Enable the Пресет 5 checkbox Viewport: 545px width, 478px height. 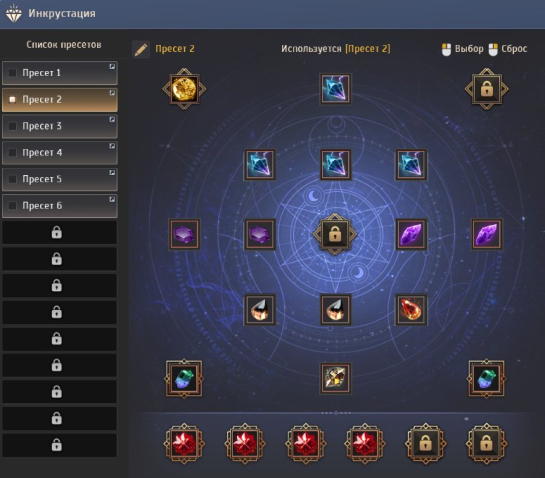pyautogui.click(x=13, y=179)
